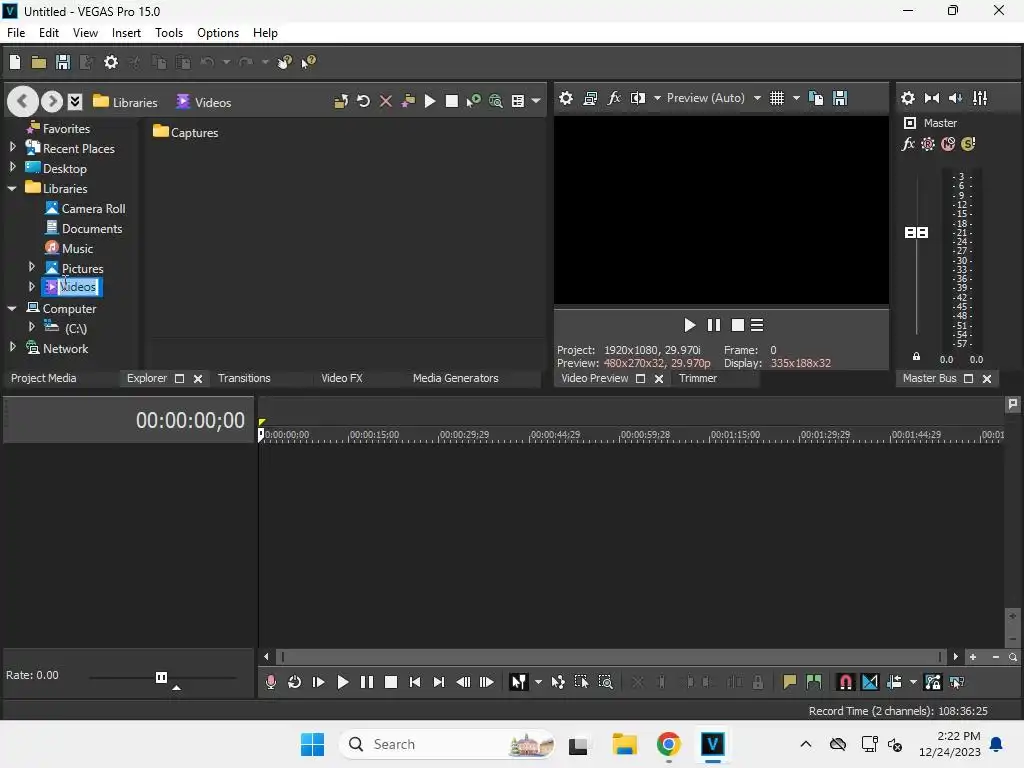Toggle preview on external monitor
Viewport: 1024px width, 768px height.
pyautogui.click(x=590, y=98)
